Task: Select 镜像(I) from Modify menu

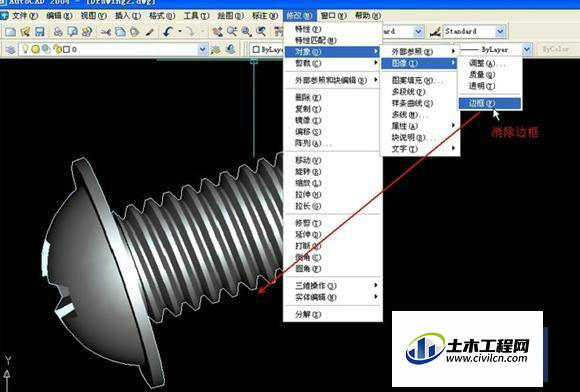Action: pos(332,120)
